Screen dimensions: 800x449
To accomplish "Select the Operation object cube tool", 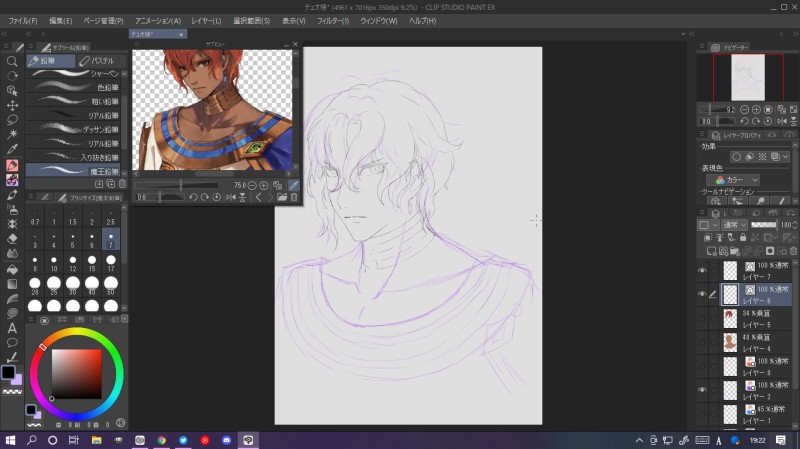I will (x=12, y=91).
